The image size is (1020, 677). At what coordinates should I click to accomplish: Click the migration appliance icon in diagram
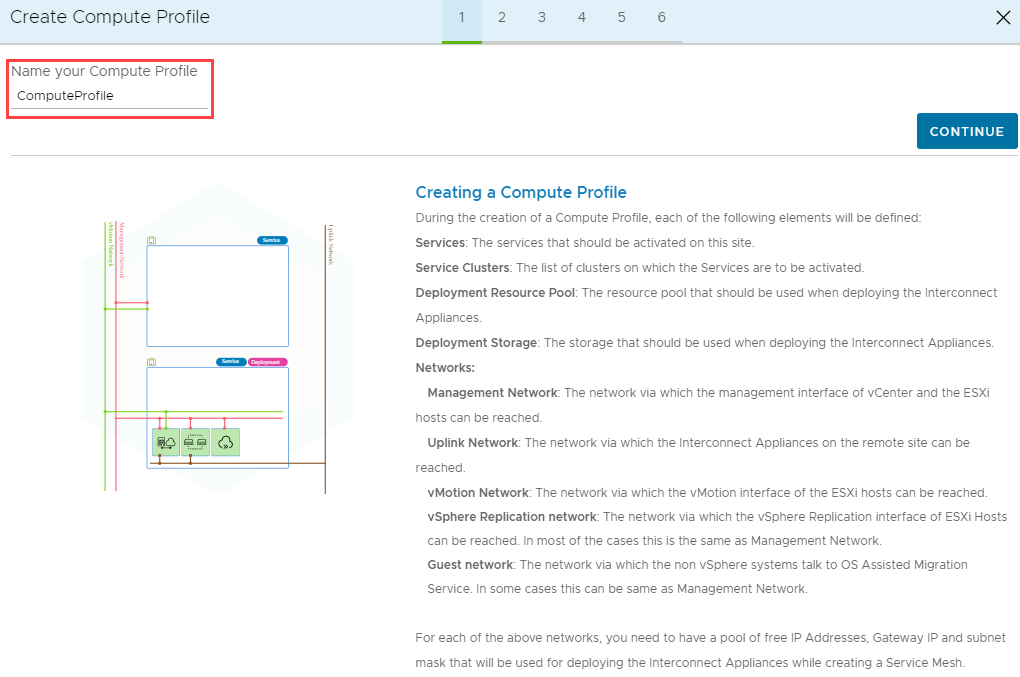point(166,442)
